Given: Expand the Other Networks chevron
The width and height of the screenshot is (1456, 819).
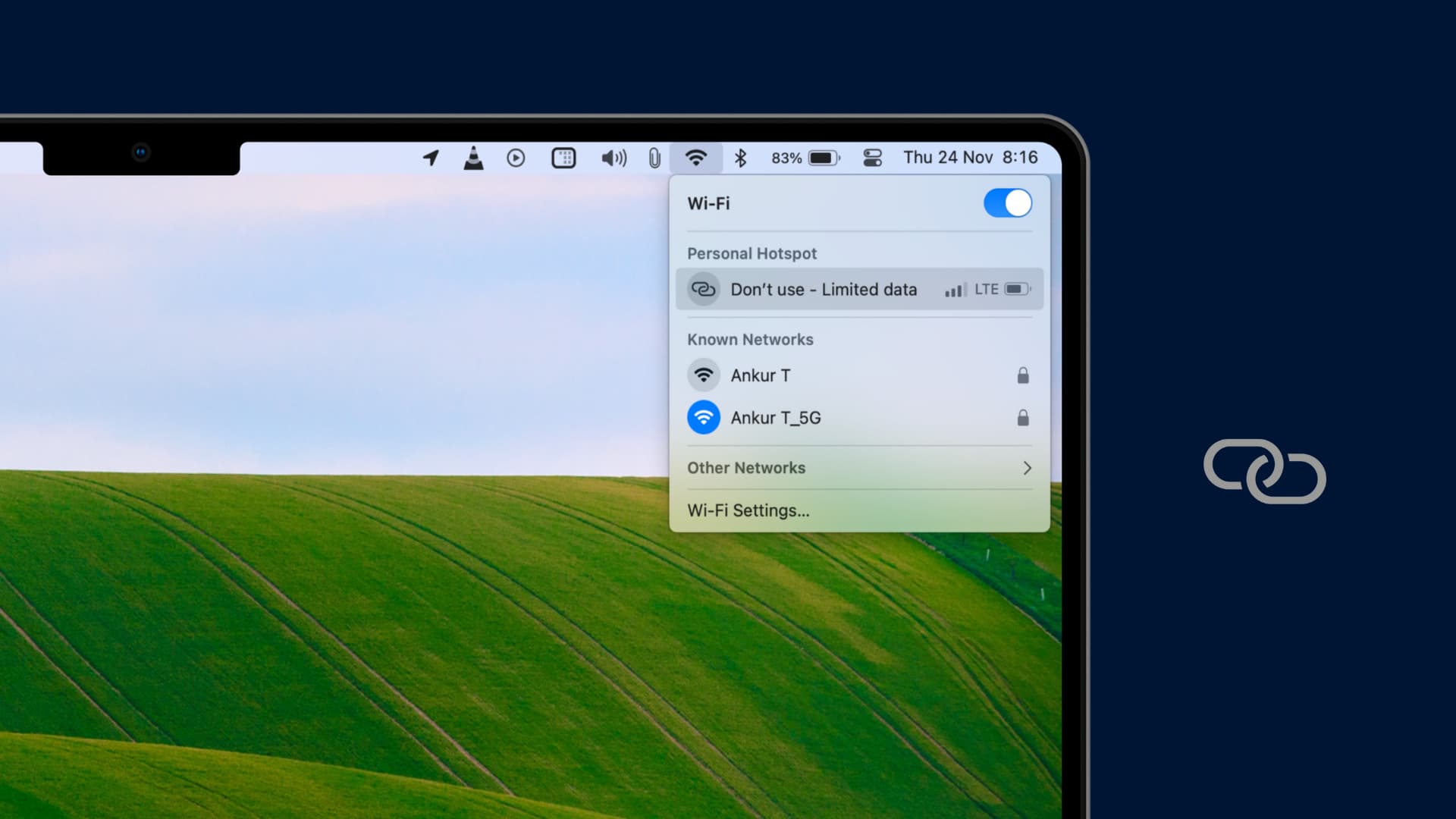Looking at the screenshot, I should coord(1027,468).
